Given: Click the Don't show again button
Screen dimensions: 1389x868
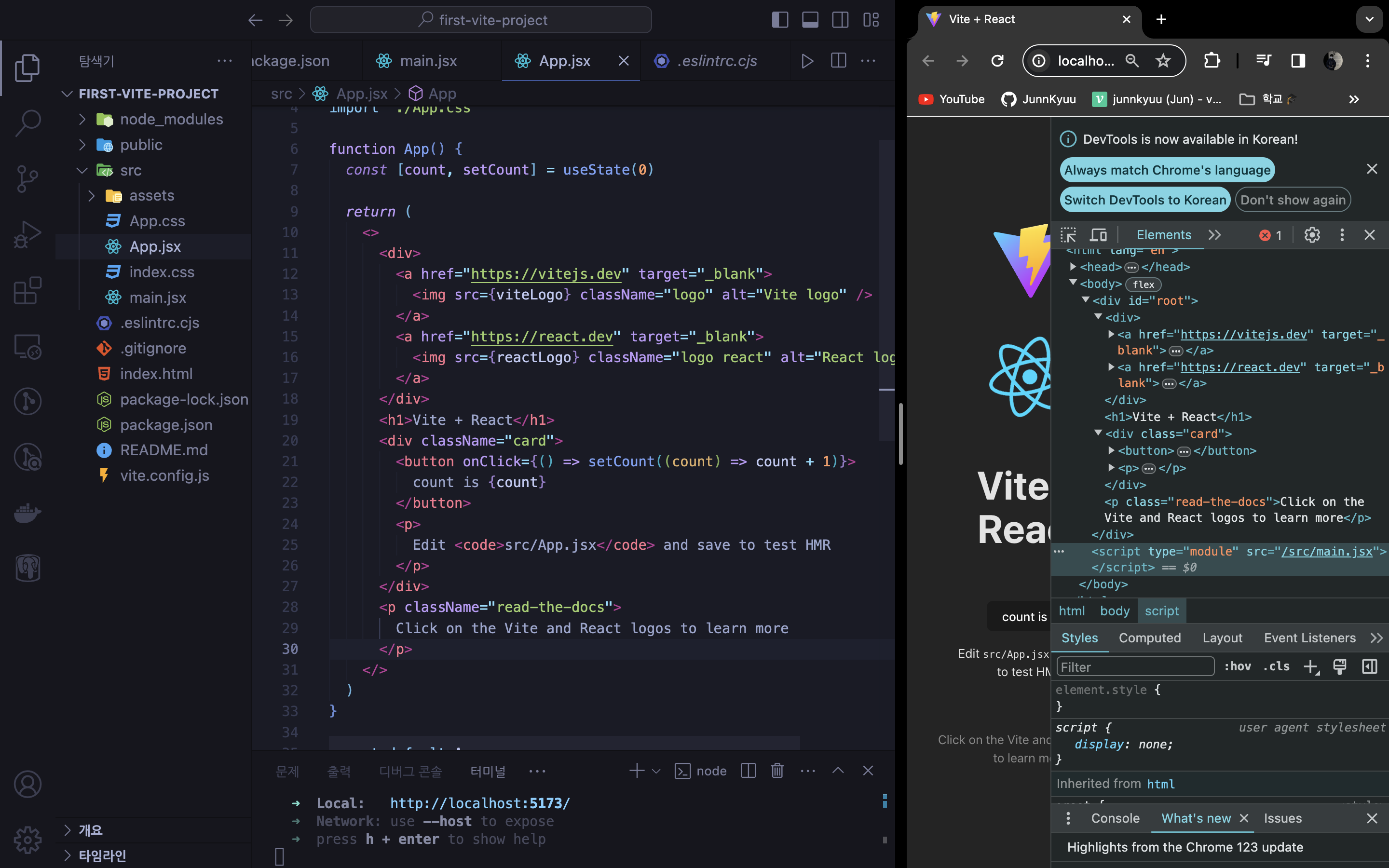Looking at the screenshot, I should 1293,200.
